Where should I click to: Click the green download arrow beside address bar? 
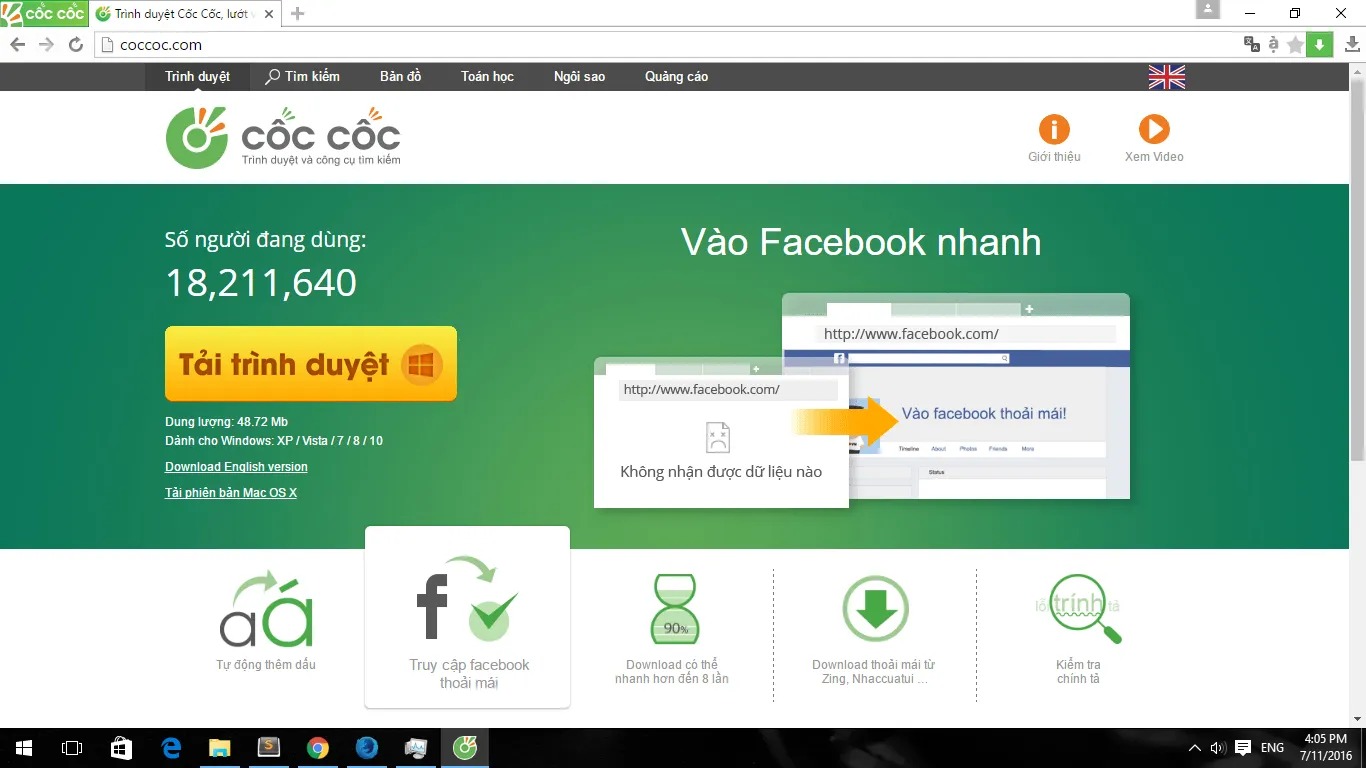pyautogui.click(x=1319, y=44)
